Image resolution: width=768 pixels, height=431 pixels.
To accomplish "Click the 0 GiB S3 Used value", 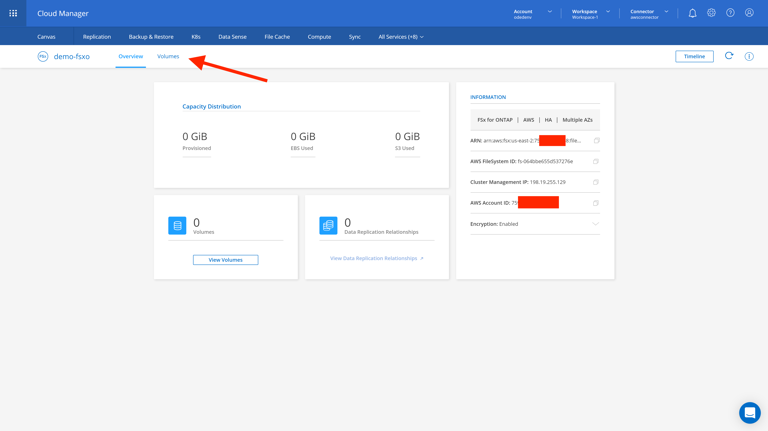I will 408,137.
